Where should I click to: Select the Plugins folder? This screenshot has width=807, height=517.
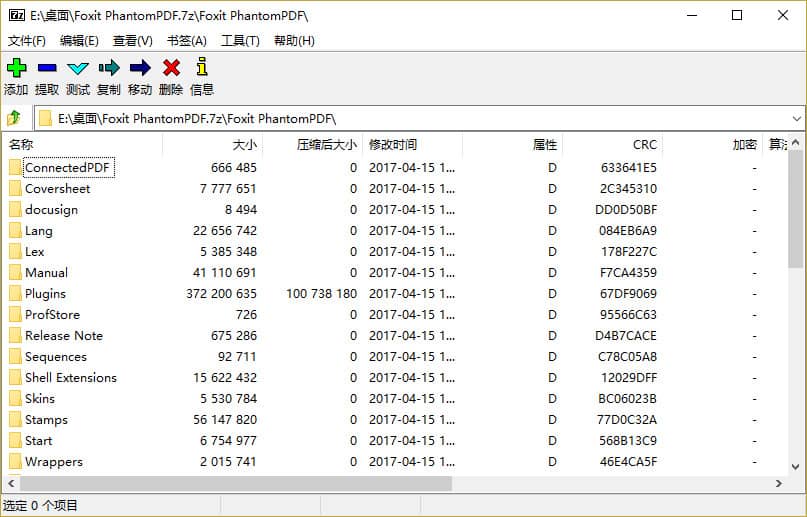[x=45, y=294]
